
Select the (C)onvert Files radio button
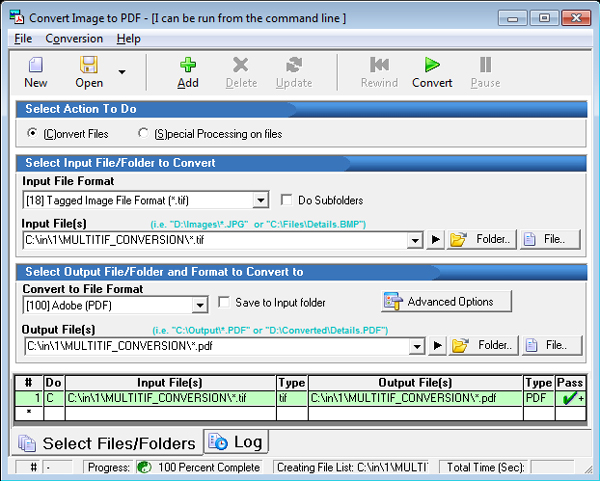(x=33, y=133)
